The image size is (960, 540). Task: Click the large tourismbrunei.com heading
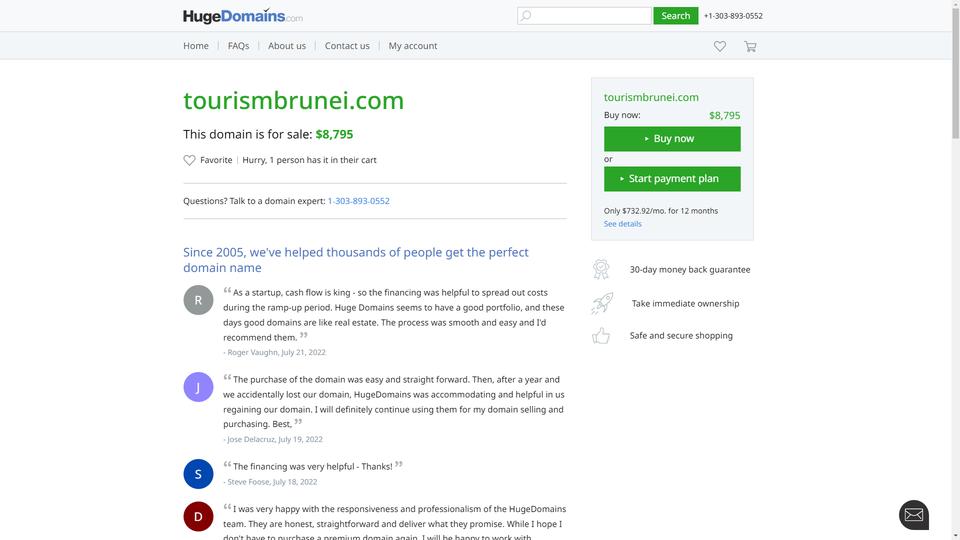[293, 100]
